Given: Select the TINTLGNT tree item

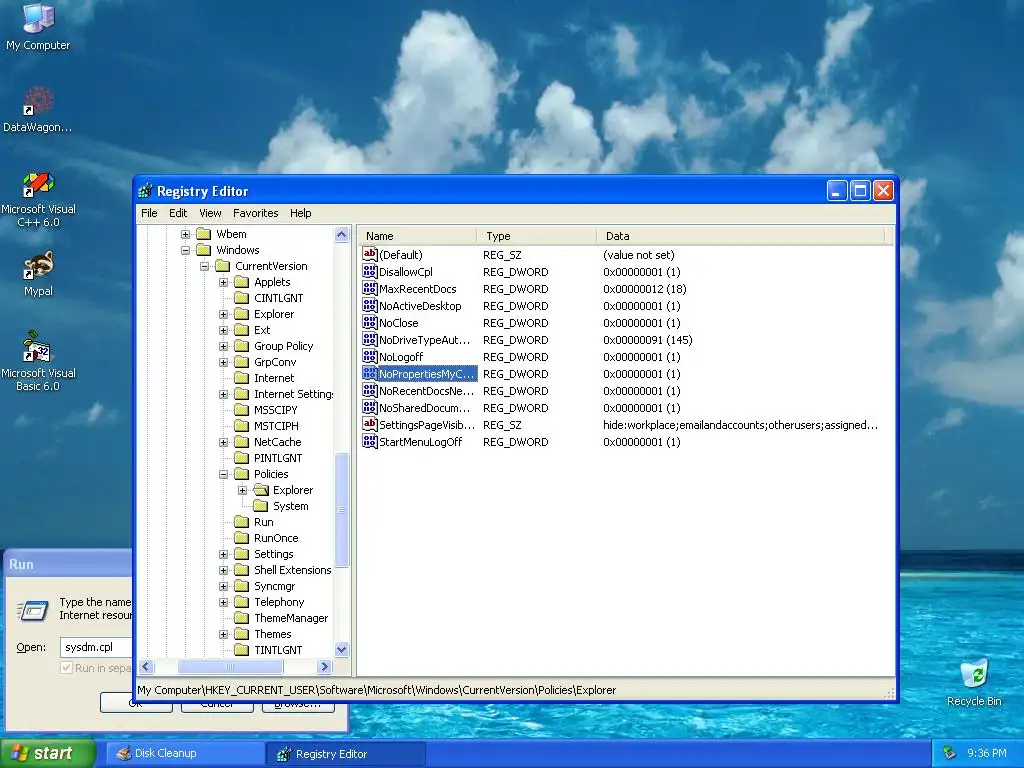Looking at the screenshot, I should coord(278,650).
